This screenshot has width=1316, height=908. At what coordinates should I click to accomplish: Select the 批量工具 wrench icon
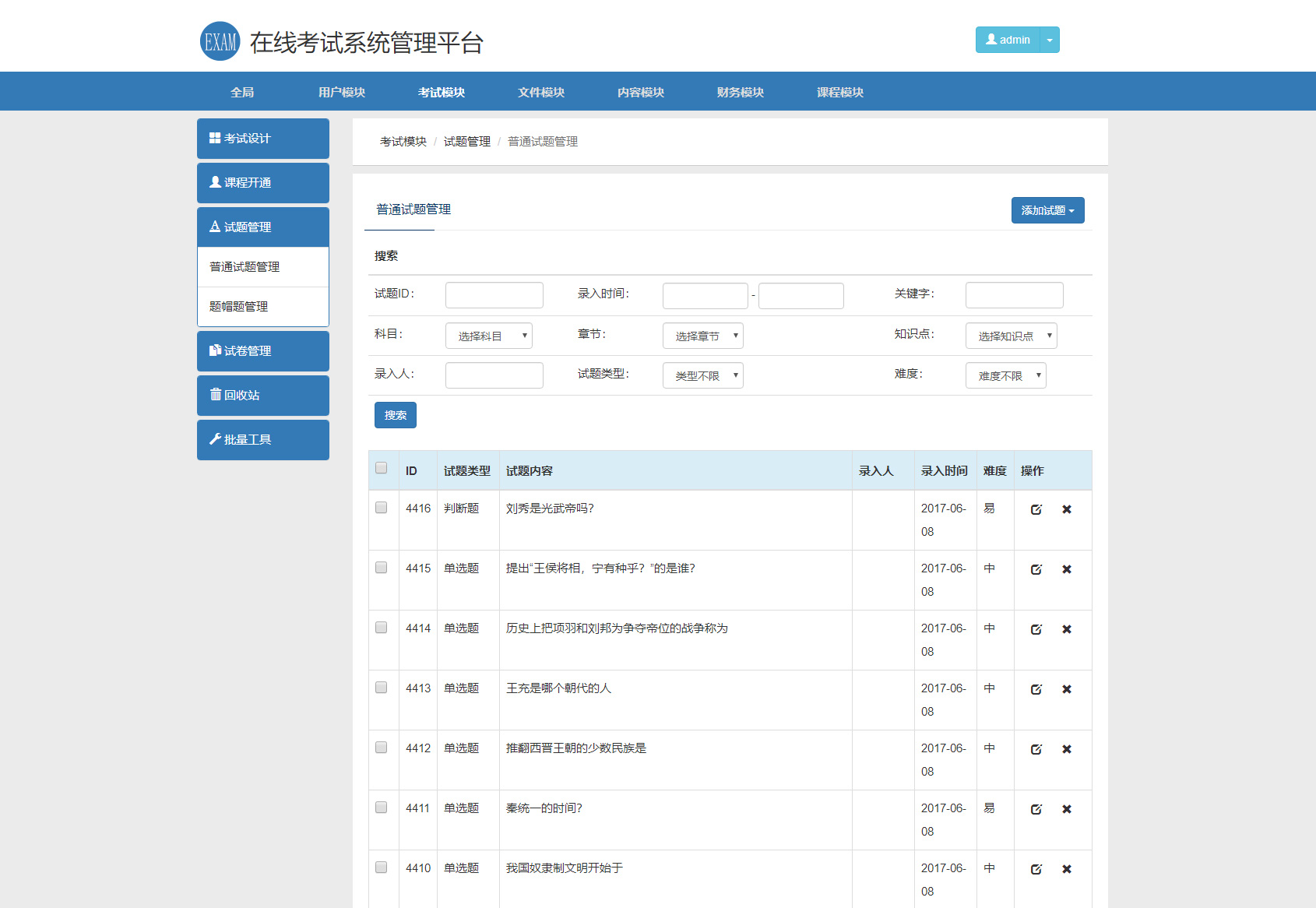pyautogui.click(x=216, y=439)
